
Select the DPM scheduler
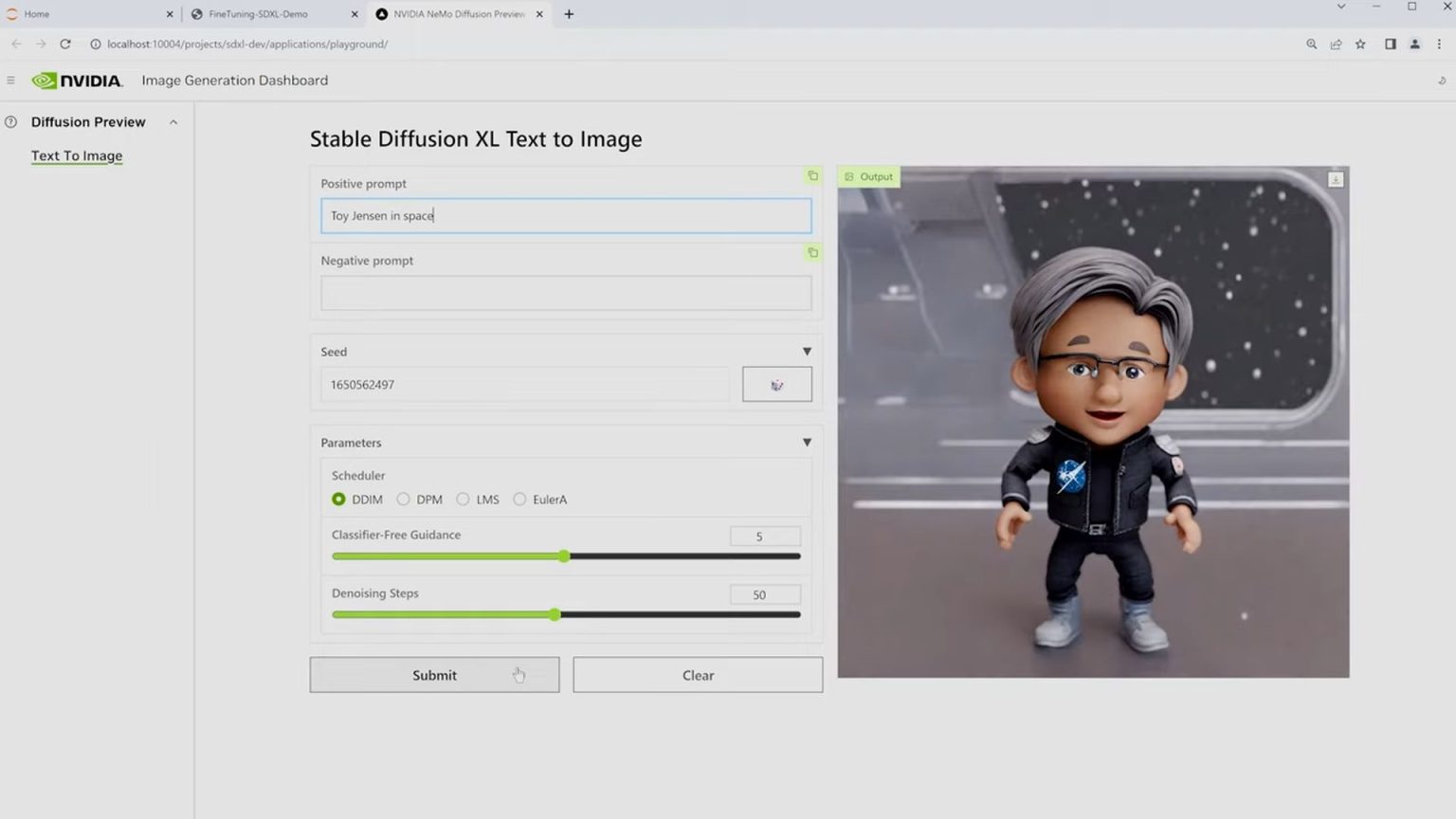pos(403,499)
